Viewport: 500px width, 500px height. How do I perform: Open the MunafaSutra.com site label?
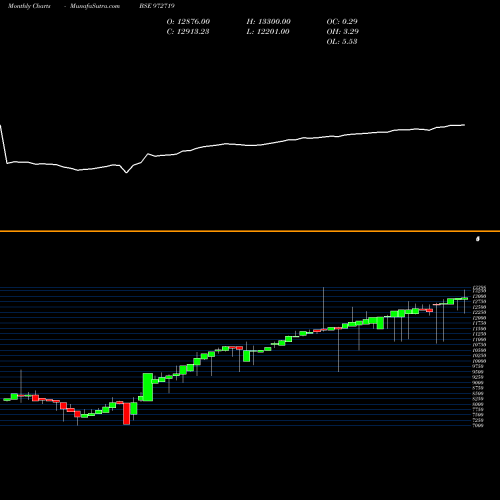click(x=95, y=6)
